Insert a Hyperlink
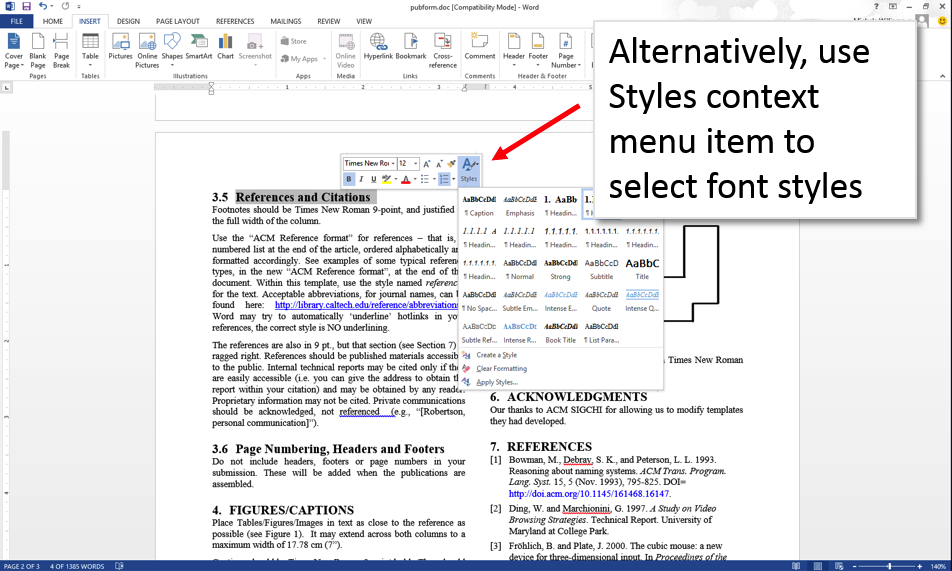The height and width of the screenshot is (571, 952). (x=378, y=47)
